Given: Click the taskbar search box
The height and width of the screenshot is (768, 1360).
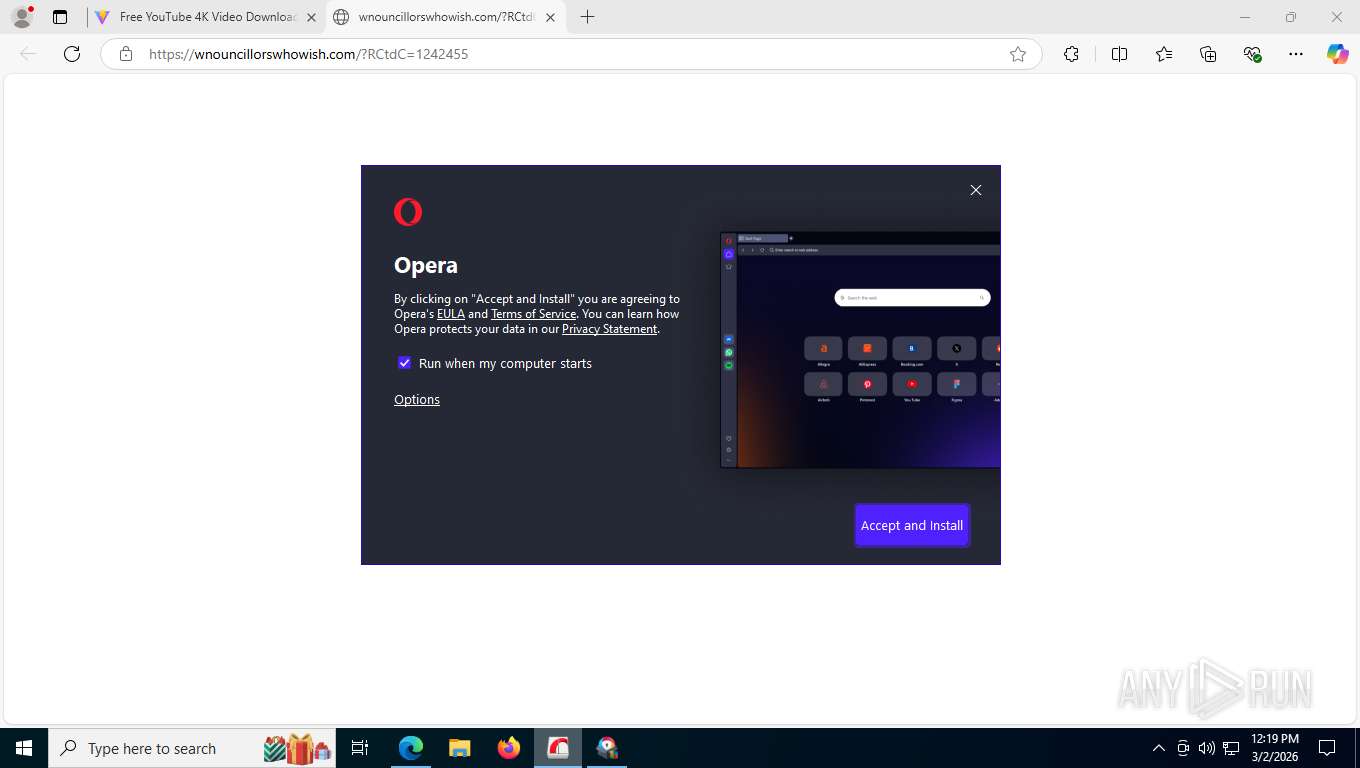Looking at the screenshot, I should (x=190, y=748).
